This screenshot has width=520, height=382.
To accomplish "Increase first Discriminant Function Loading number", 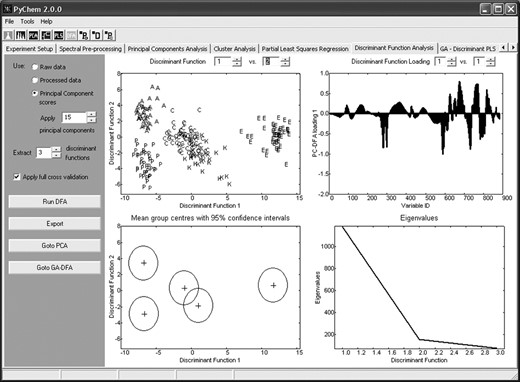I will click(x=451, y=59).
